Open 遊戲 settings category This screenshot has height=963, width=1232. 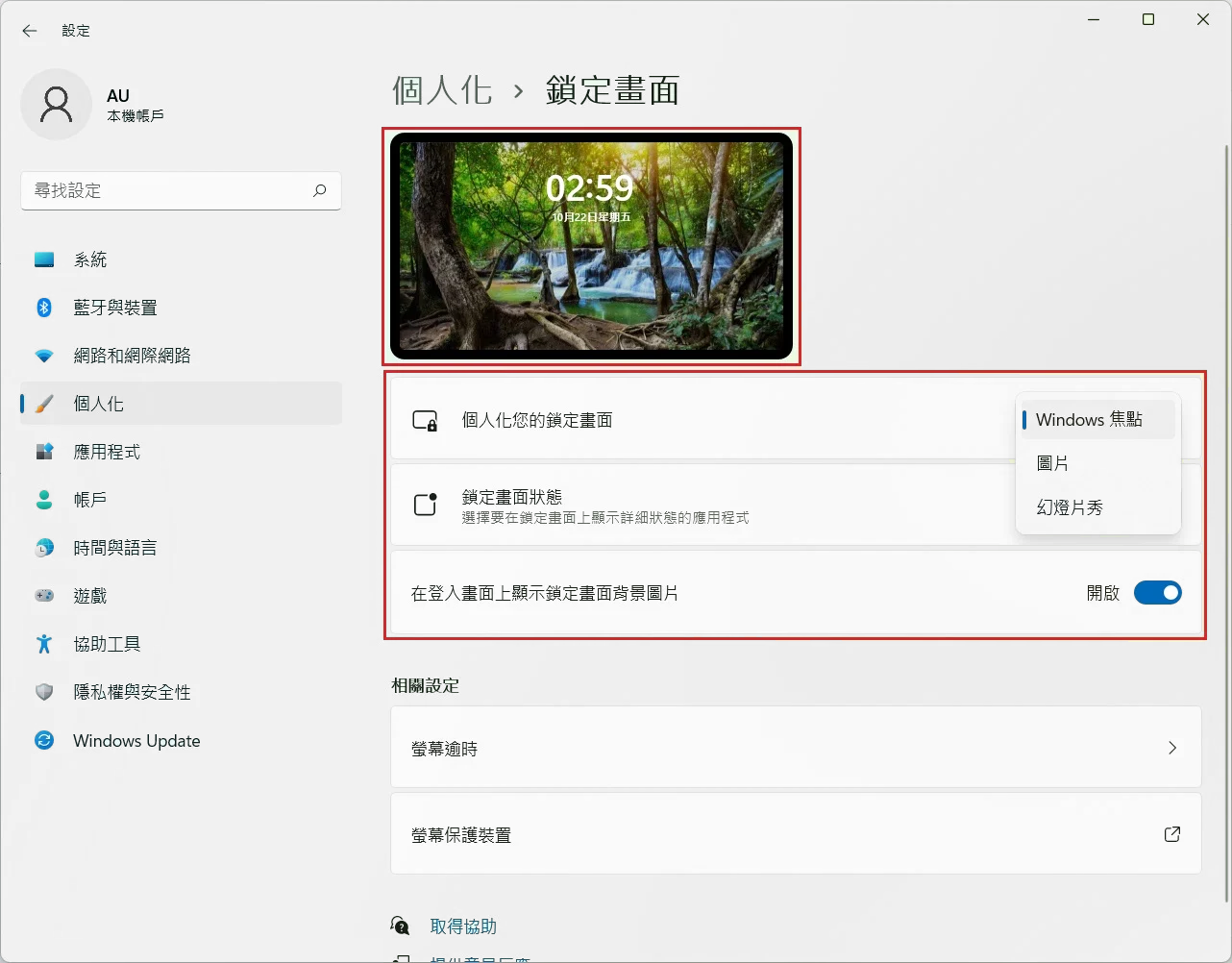coord(181,596)
